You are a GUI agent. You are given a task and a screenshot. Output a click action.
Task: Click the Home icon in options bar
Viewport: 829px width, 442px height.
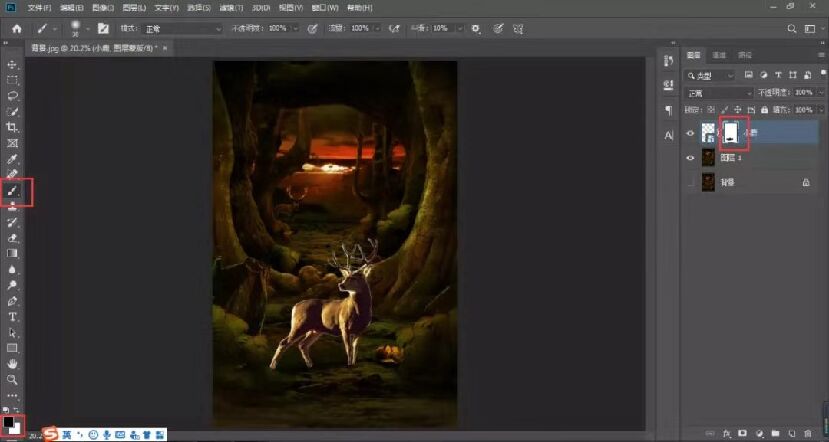click(x=17, y=29)
